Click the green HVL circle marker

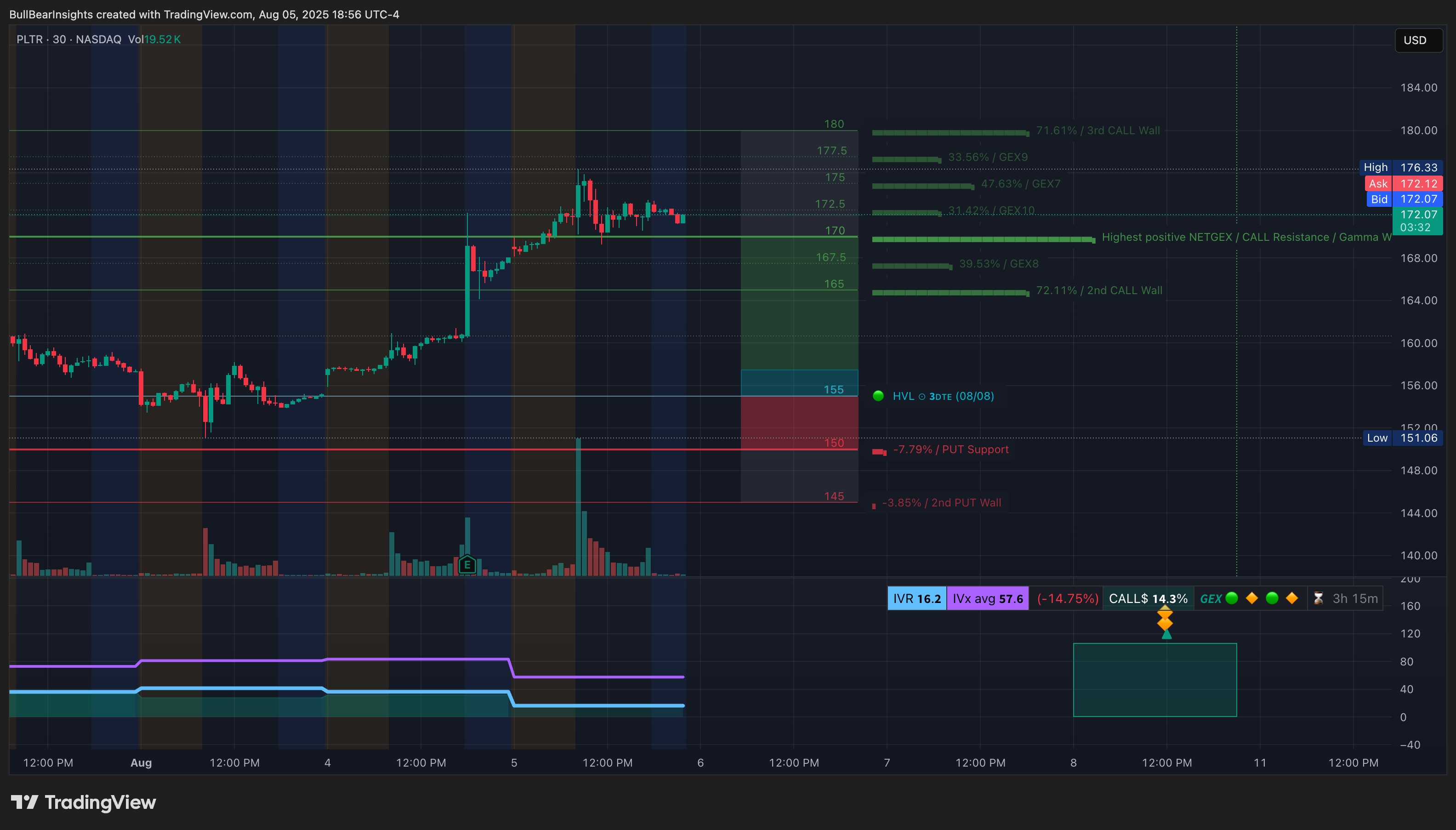click(878, 396)
